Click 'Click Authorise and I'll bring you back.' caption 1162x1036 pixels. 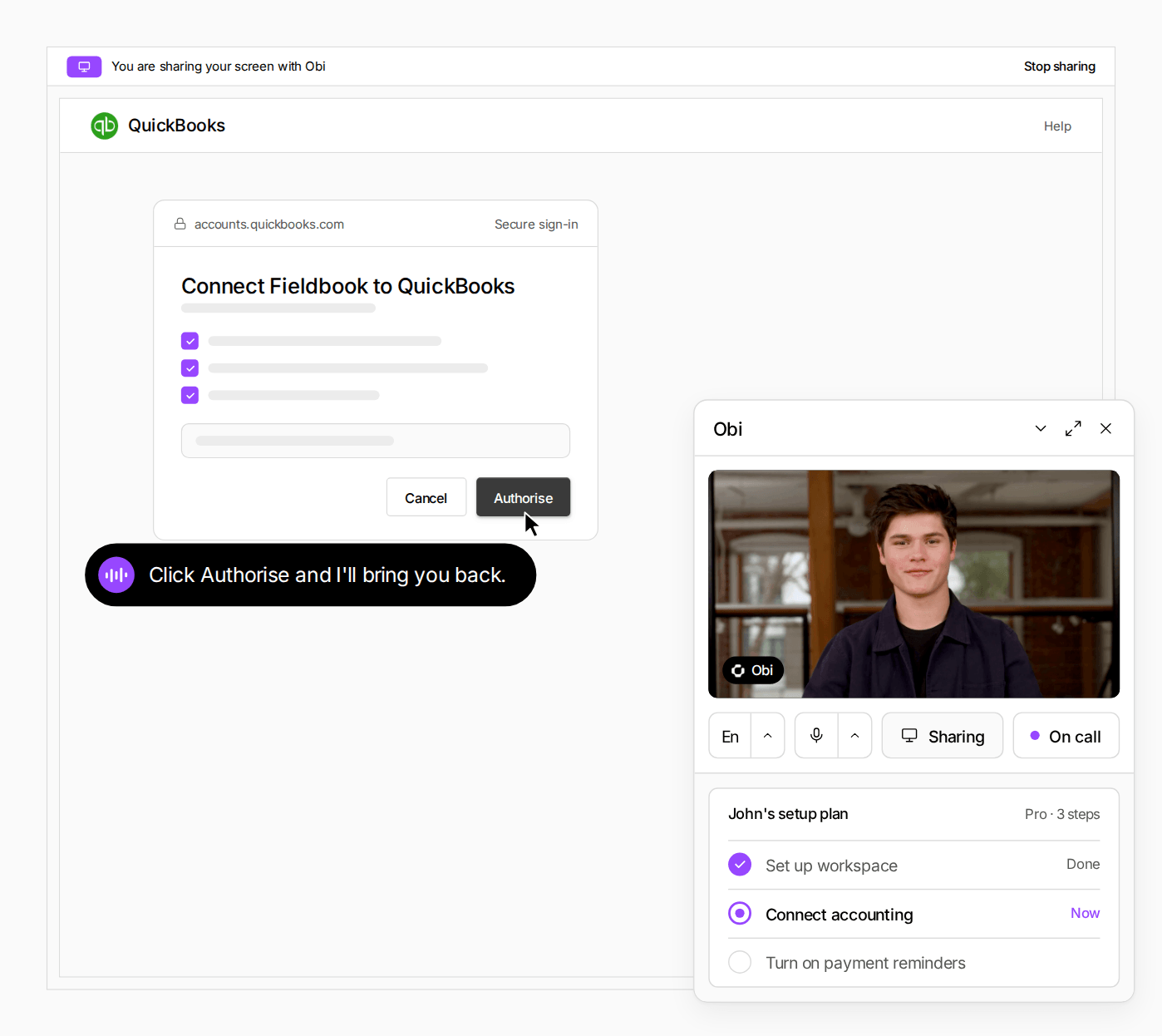(327, 575)
